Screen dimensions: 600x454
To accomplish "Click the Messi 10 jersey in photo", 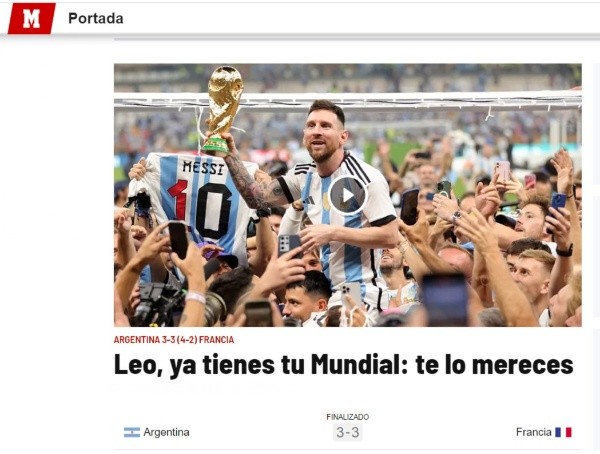I will click(x=199, y=201).
